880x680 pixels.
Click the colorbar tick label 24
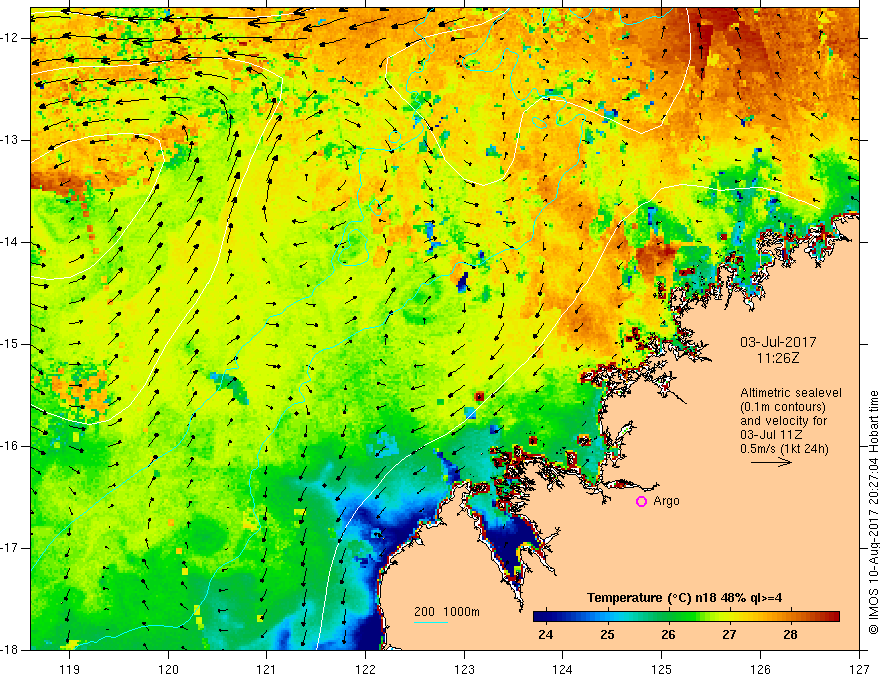546,635
